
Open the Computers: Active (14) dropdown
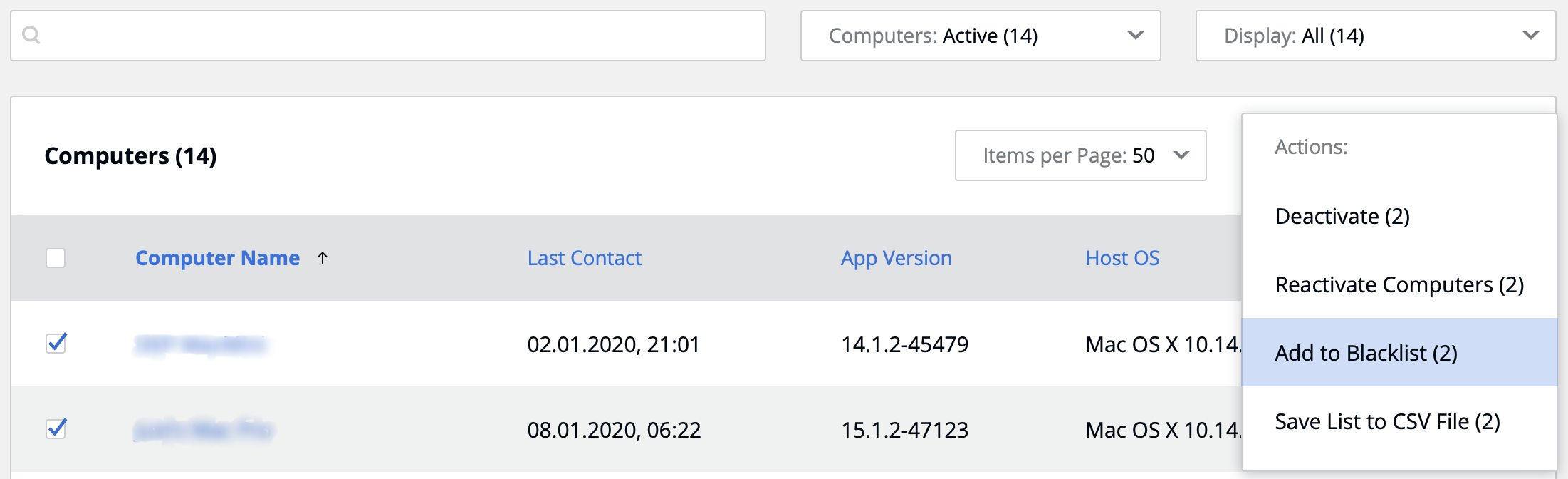980,36
